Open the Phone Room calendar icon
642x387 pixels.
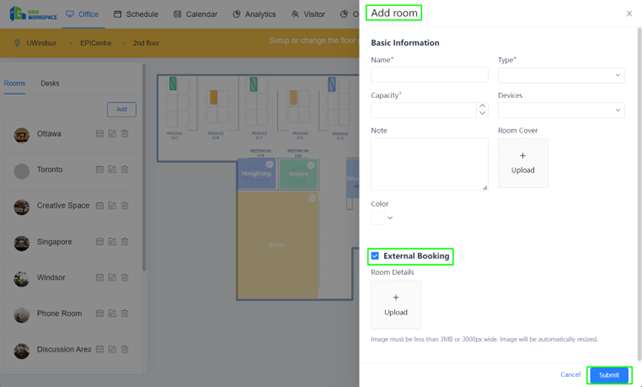99,313
